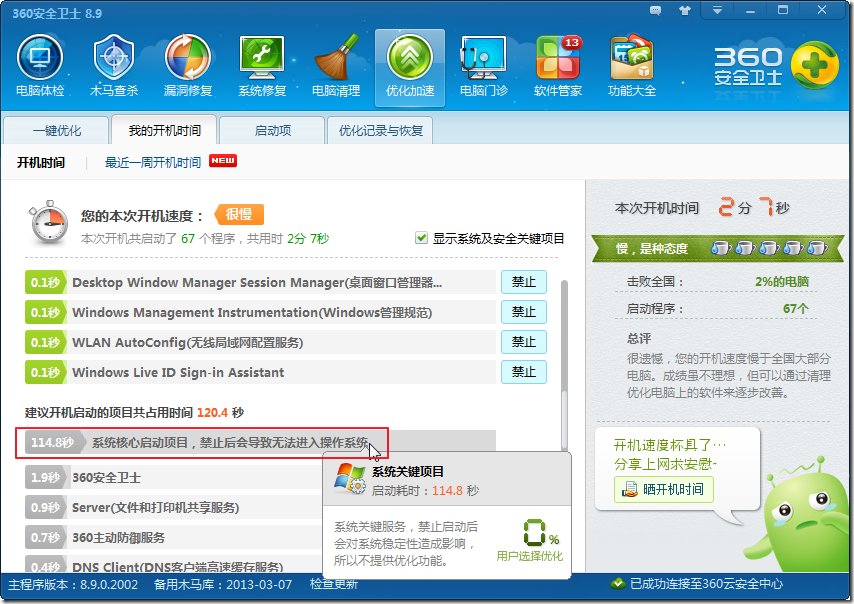The image size is (854, 604).
Task: Open the title bar main menu arrow
Action: [x=717, y=10]
